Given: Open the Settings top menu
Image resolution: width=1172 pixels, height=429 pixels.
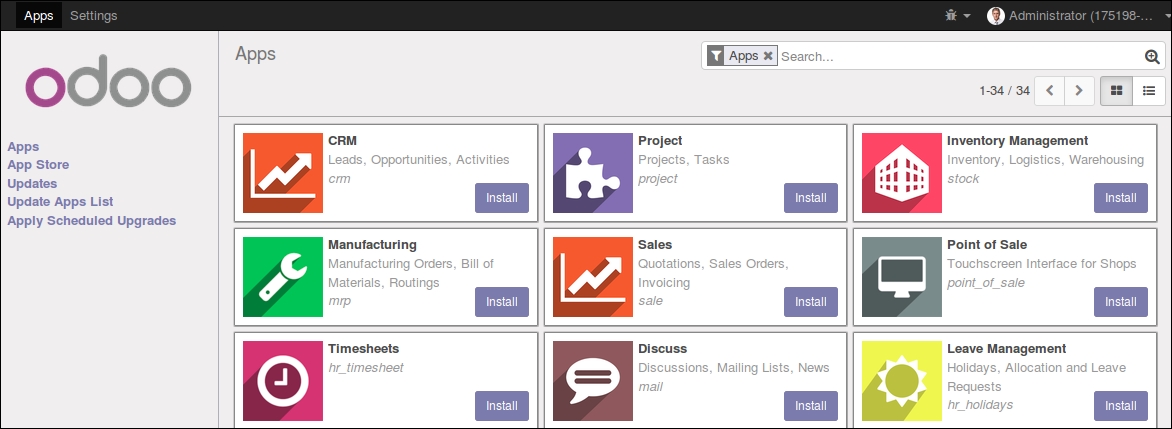Looking at the screenshot, I should [93, 15].
